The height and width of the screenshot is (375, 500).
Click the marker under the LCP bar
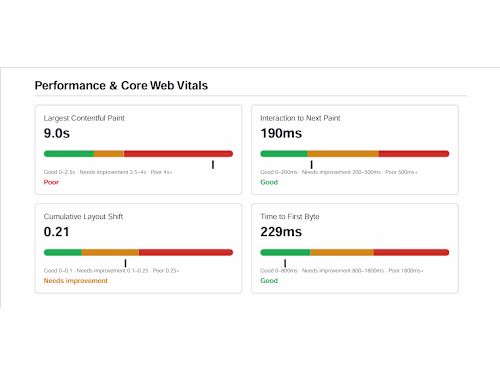point(213,165)
